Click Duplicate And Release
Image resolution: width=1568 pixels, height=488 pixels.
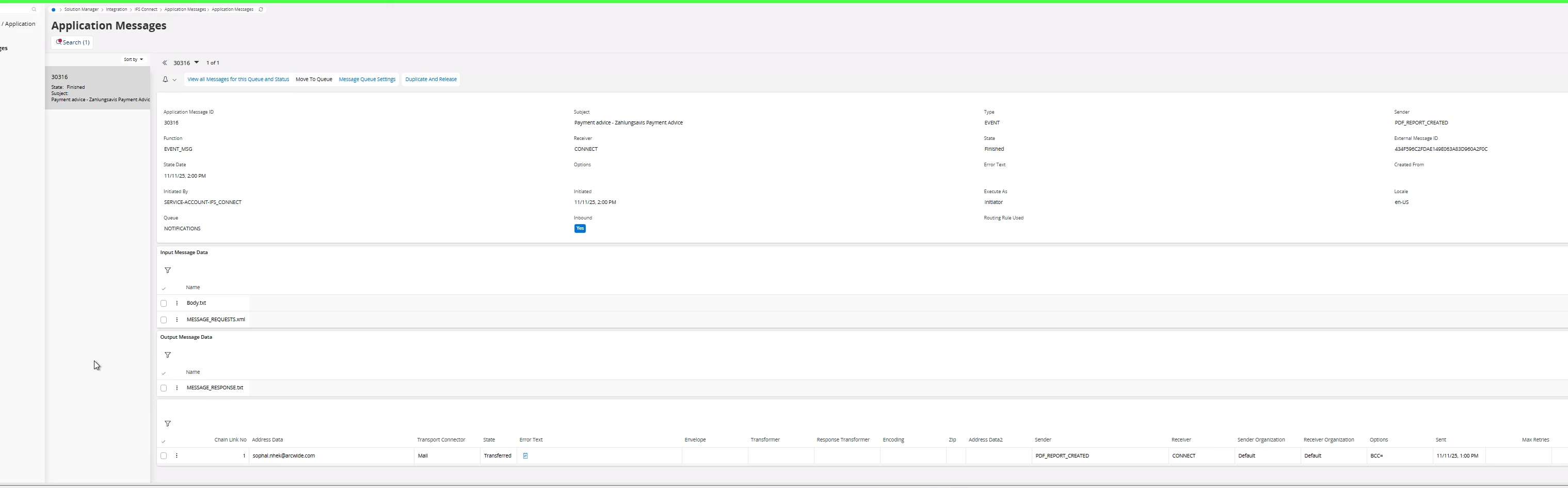[x=431, y=79]
